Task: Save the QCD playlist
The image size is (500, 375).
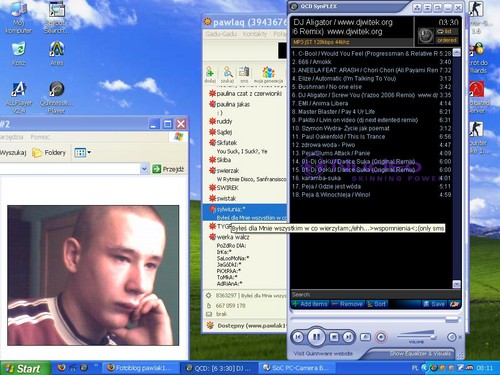Action: click(434, 304)
